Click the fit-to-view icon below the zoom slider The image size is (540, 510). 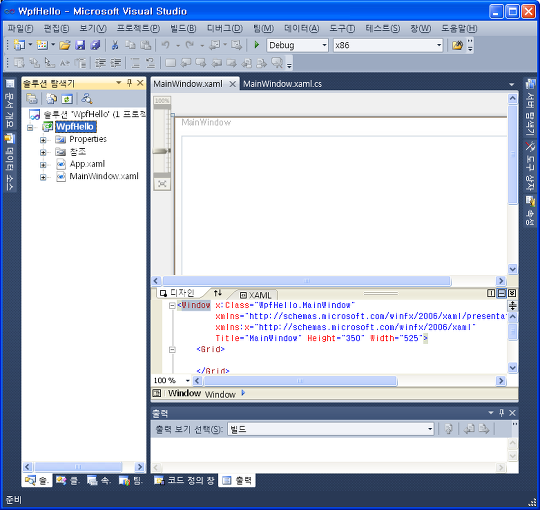pos(162,184)
